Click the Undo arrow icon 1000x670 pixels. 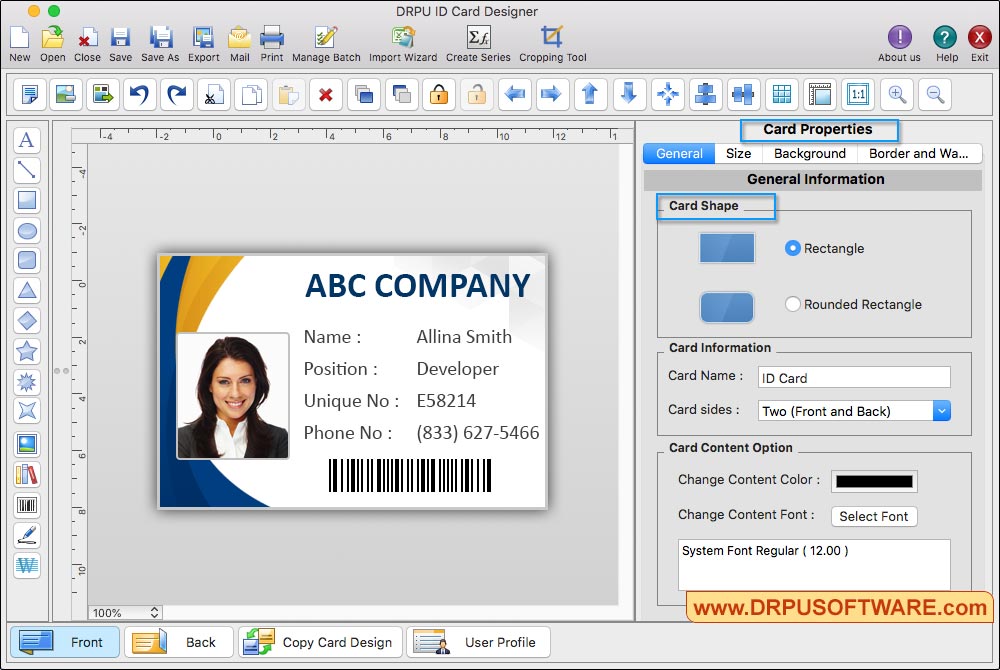tap(139, 95)
